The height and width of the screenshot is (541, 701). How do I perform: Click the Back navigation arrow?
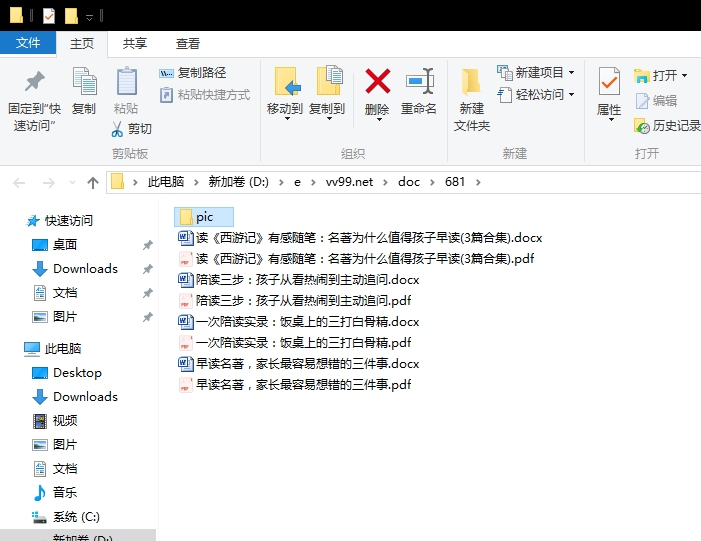pos(19,182)
